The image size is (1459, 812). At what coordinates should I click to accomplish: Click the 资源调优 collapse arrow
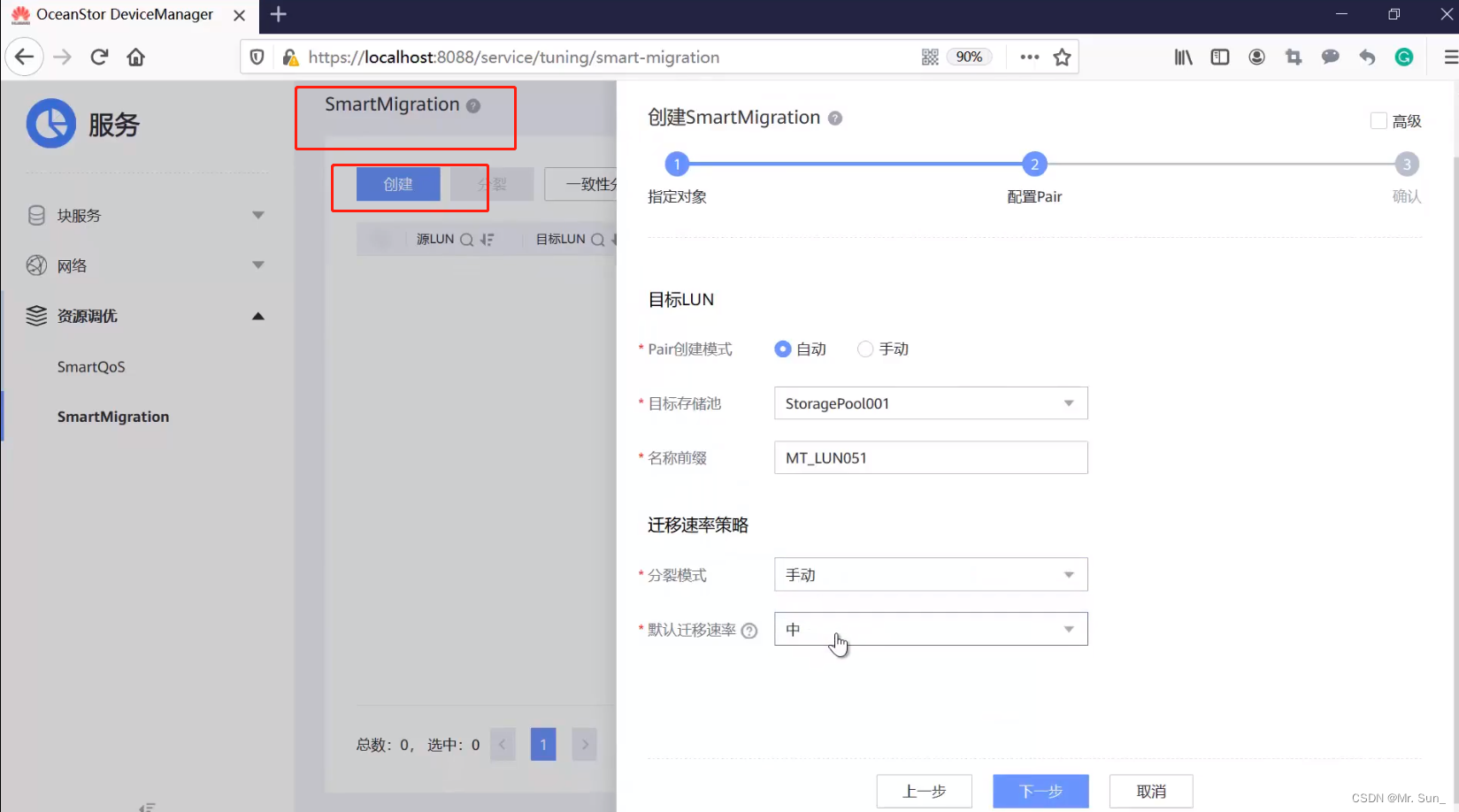[258, 316]
